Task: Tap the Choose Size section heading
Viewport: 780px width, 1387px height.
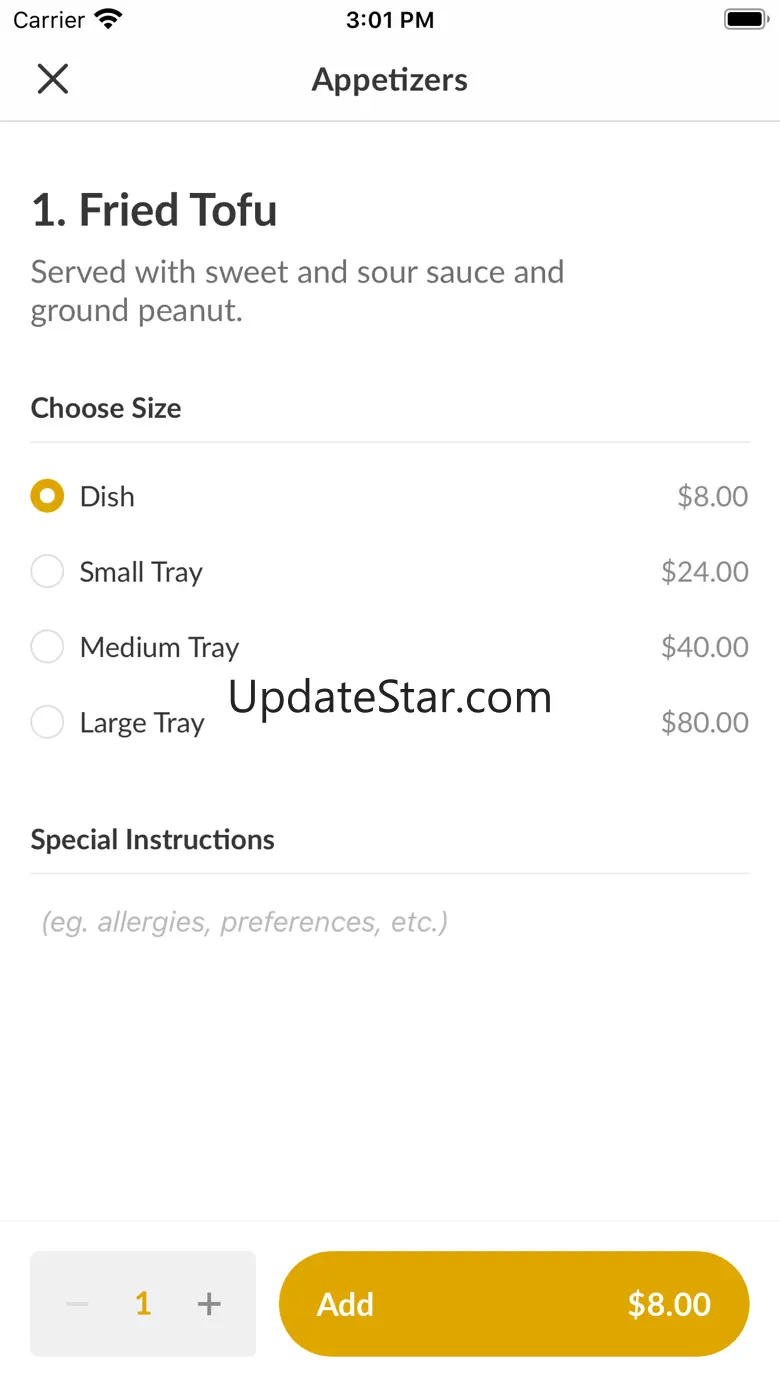Action: pyautogui.click(x=106, y=408)
